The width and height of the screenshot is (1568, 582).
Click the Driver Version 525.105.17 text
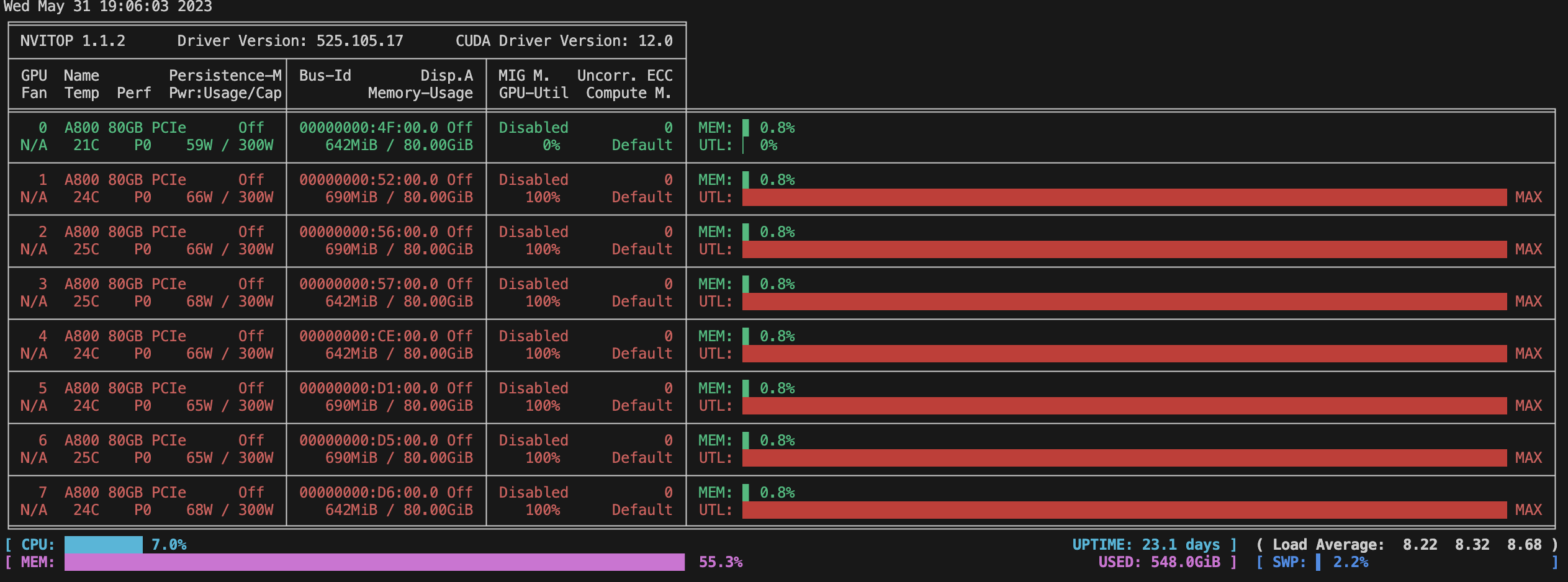[x=290, y=41]
